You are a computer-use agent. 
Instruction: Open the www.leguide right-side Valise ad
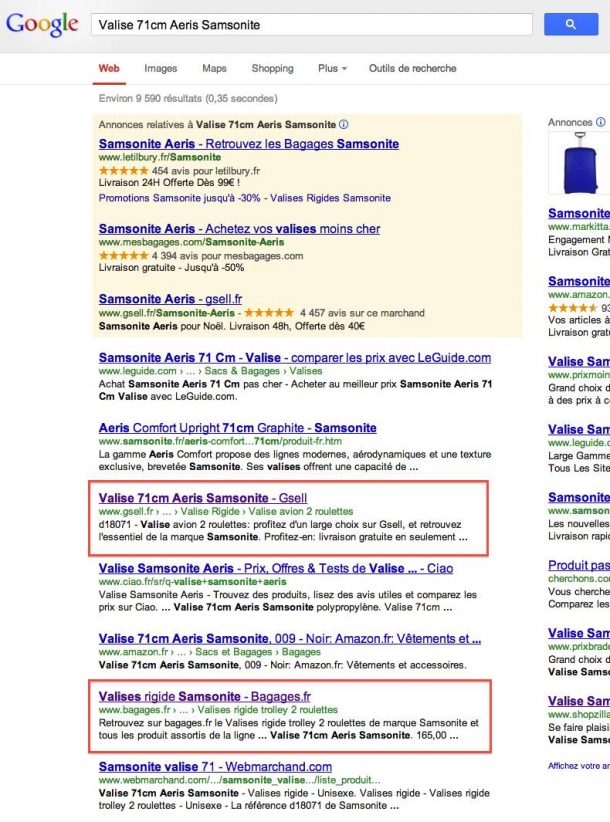coord(579,429)
